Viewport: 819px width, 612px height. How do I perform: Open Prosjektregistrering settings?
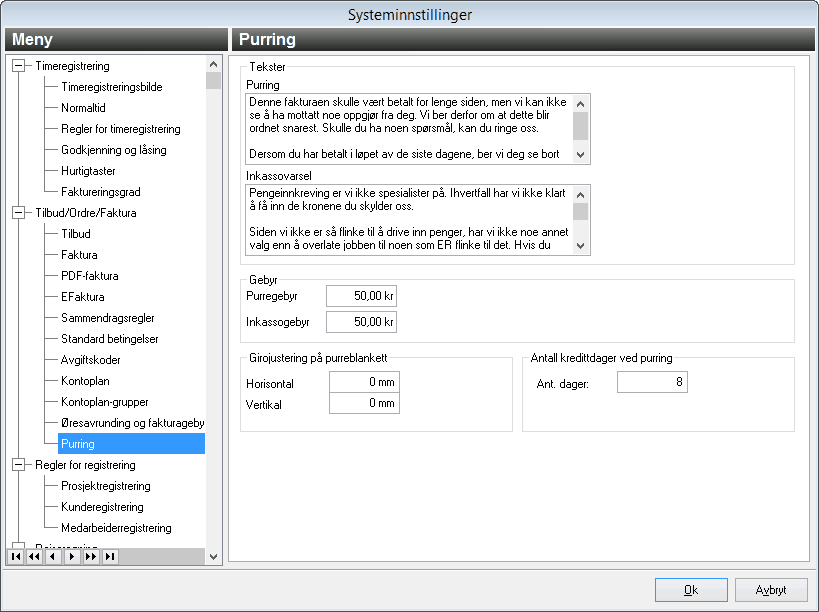point(106,486)
